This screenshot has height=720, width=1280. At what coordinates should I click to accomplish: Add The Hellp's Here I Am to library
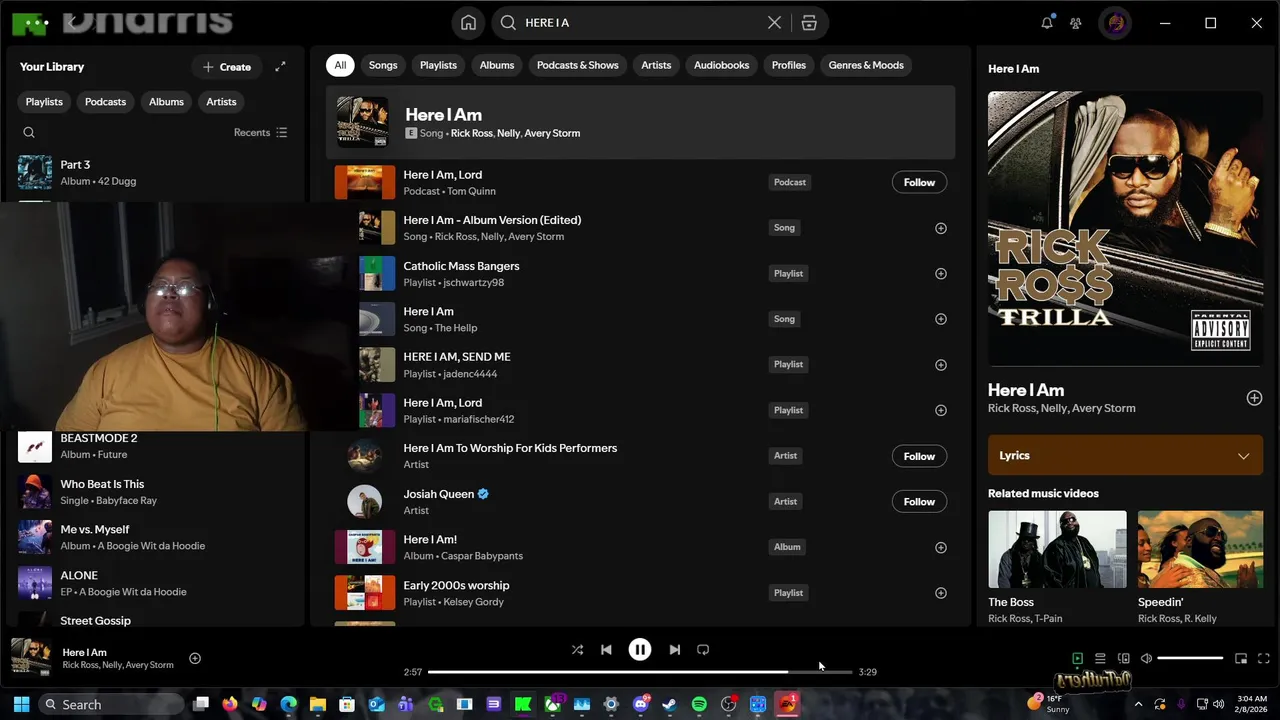(x=940, y=319)
